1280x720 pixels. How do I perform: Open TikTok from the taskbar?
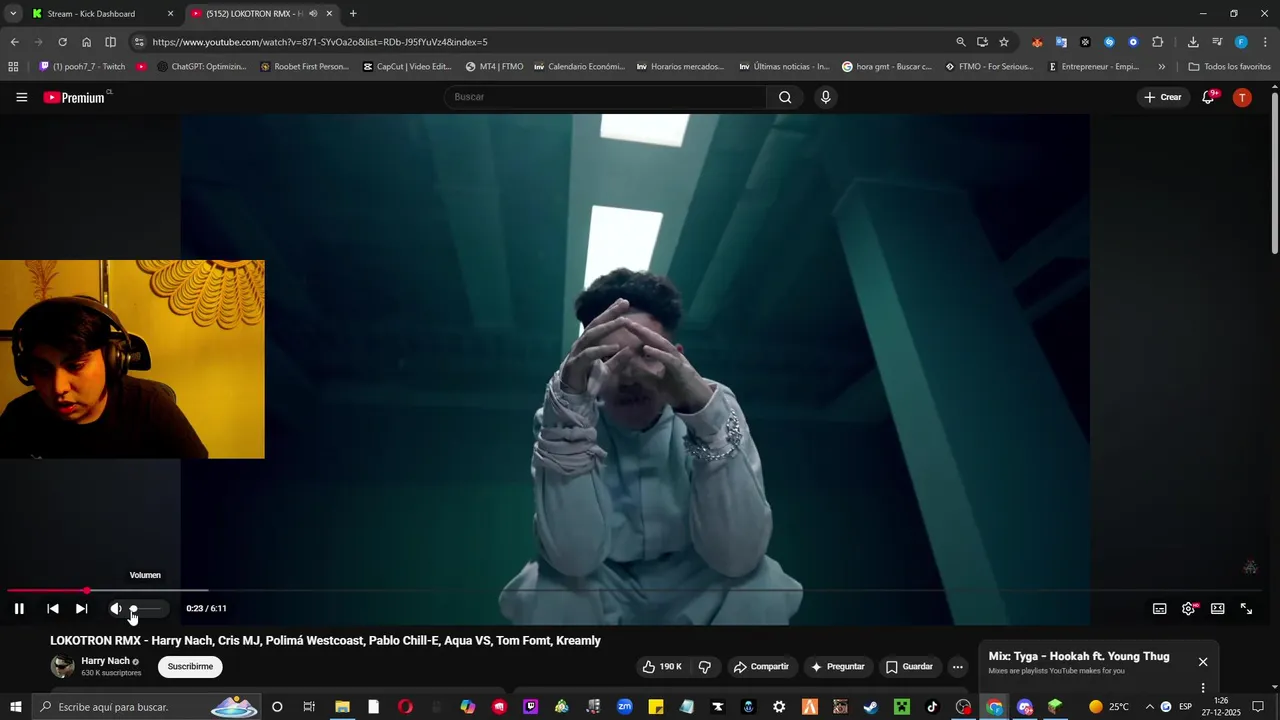[933, 707]
